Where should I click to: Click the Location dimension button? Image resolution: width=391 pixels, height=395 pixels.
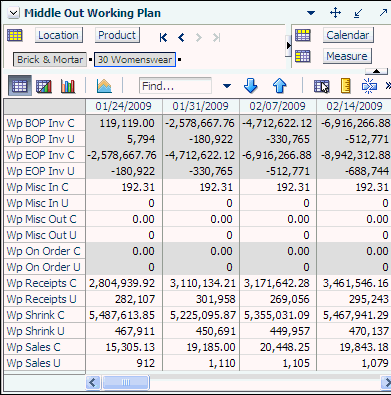pos(59,35)
